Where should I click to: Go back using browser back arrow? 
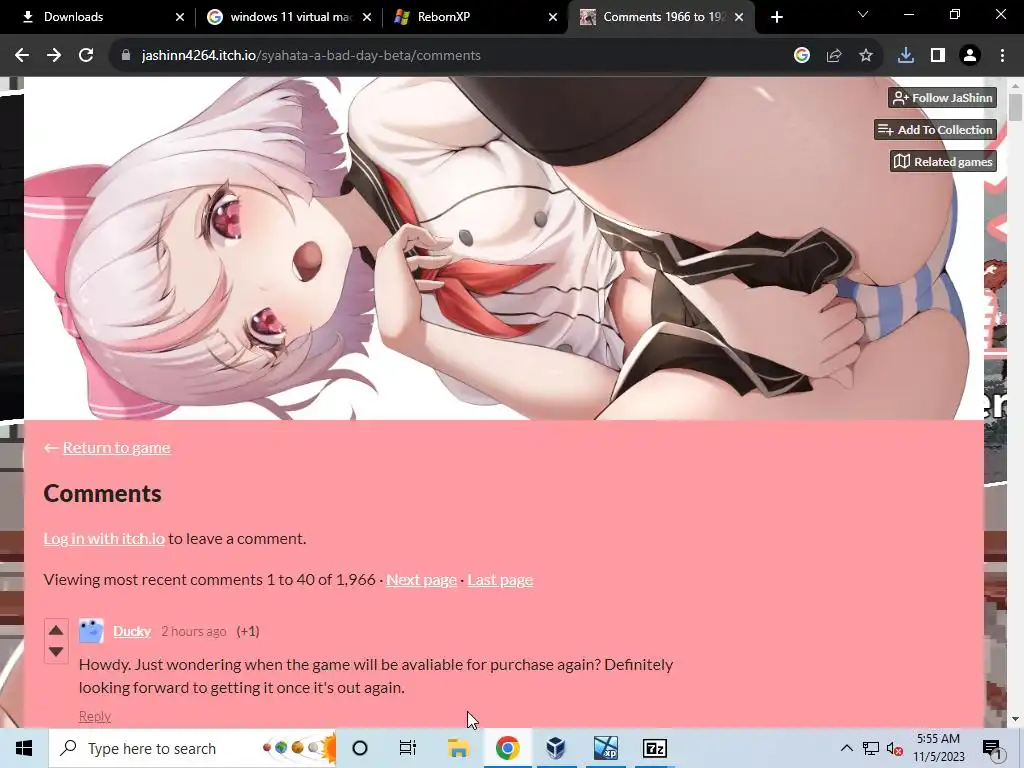(22, 56)
